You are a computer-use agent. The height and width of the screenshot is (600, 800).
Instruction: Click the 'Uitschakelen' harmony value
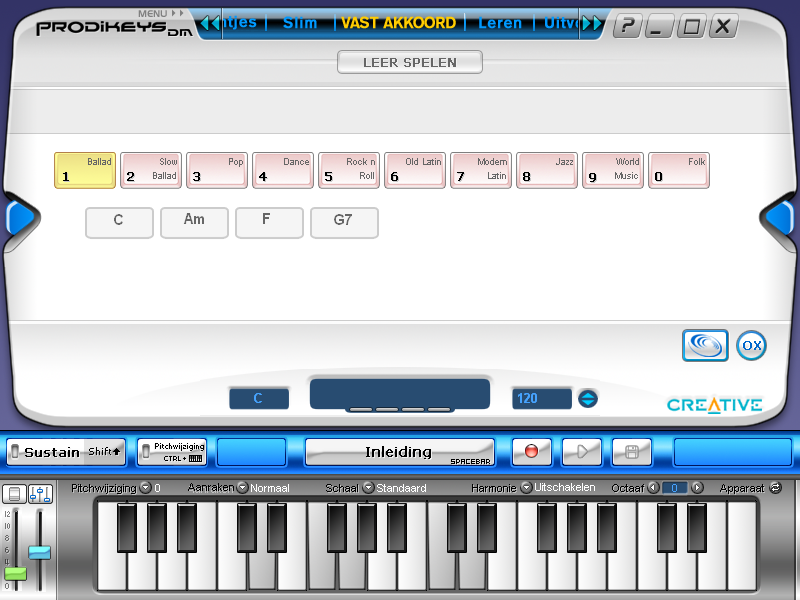(x=565, y=488)
